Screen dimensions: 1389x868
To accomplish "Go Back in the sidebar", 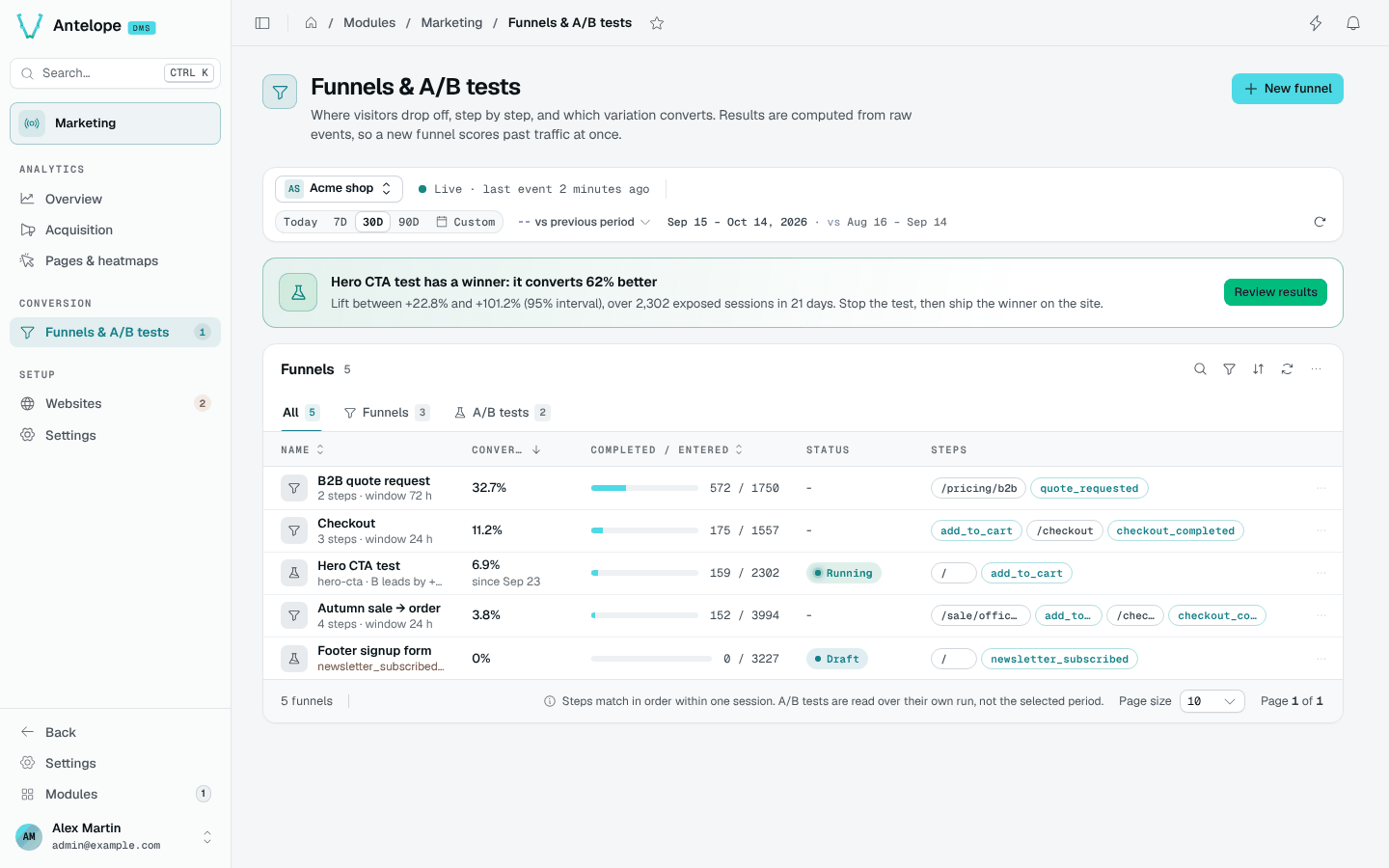I will click(115, 732).
